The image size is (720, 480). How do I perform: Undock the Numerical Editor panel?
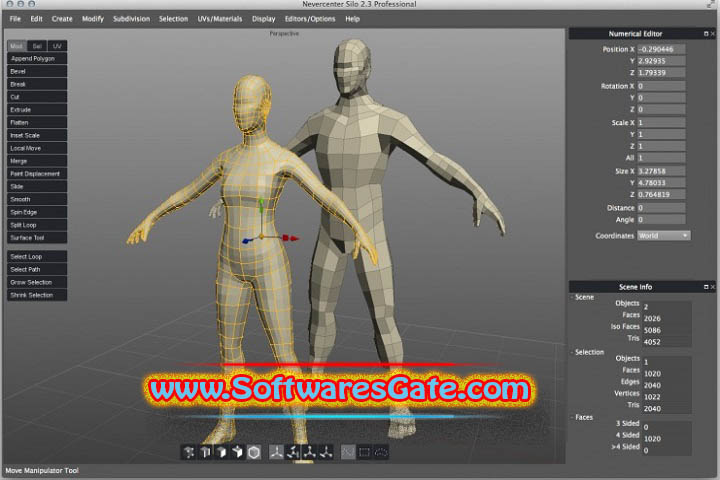pos(706,34)
